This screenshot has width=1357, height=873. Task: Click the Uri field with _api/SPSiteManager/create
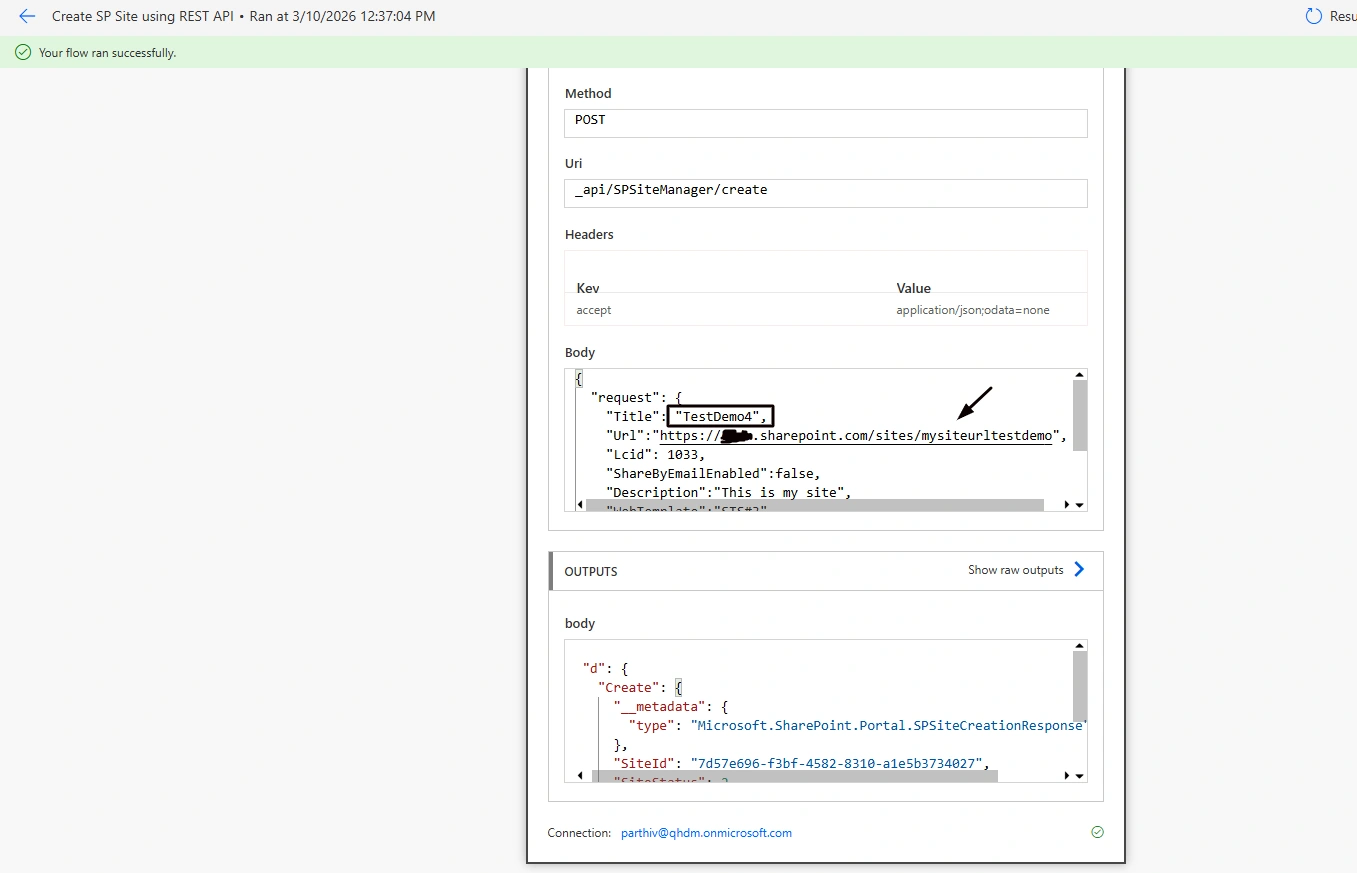(x=825, y=193)
